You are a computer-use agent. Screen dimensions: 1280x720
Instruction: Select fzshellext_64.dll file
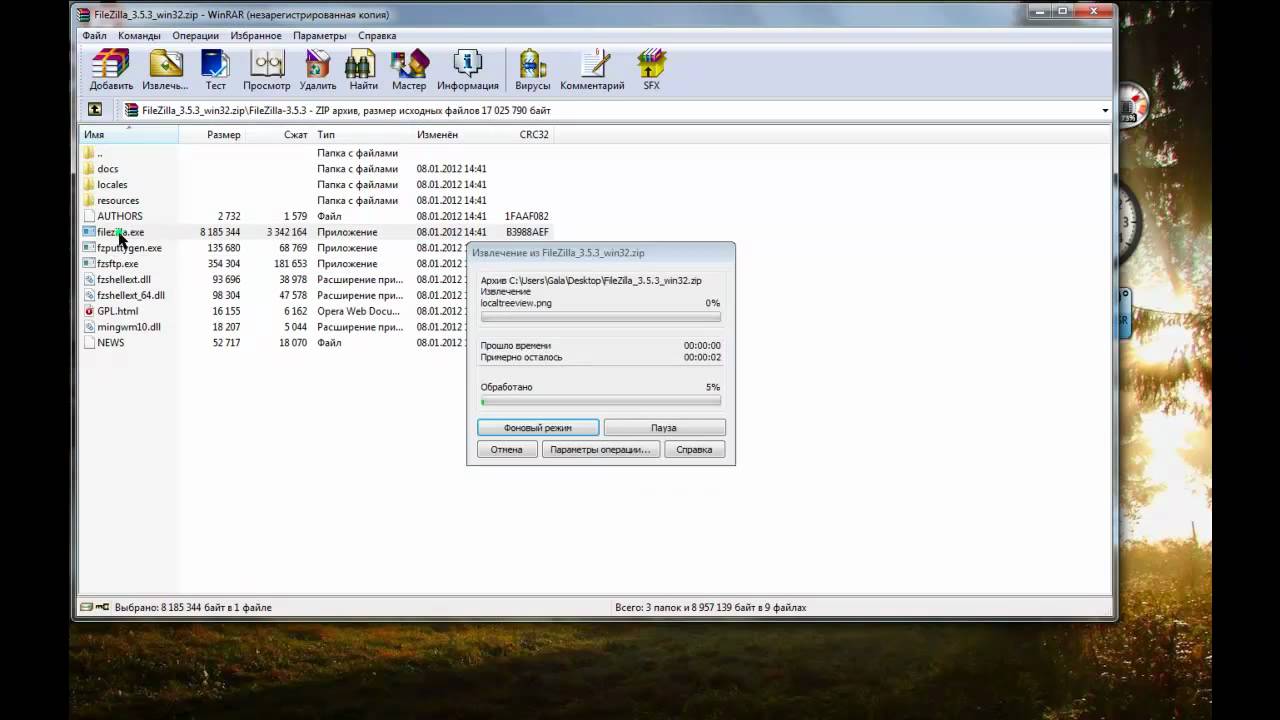130,296
